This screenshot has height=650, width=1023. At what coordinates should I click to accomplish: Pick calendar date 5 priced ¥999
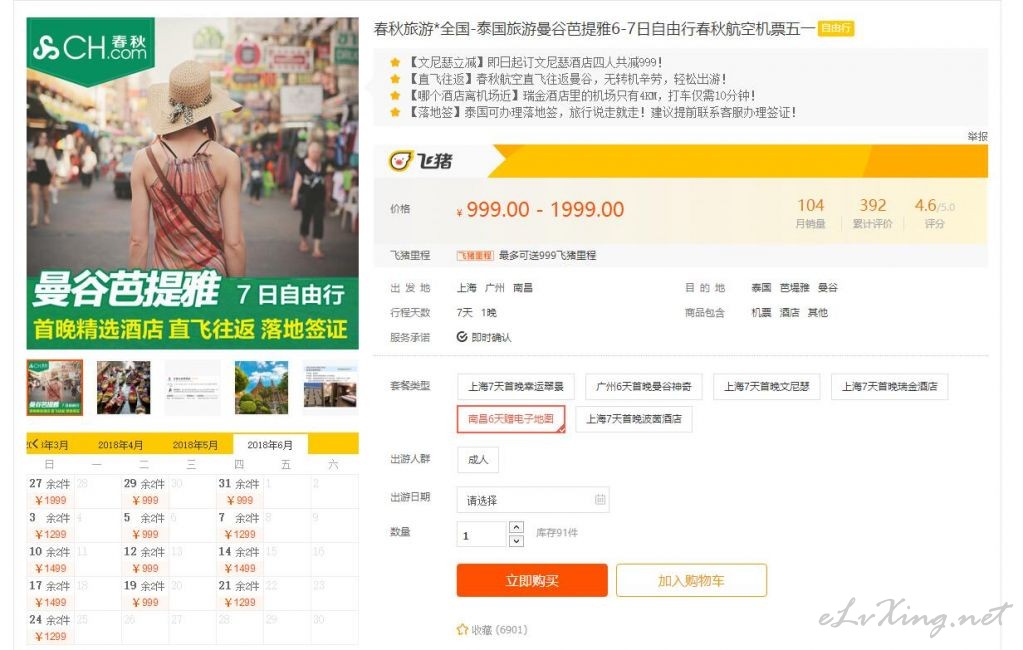pos(144,525)
